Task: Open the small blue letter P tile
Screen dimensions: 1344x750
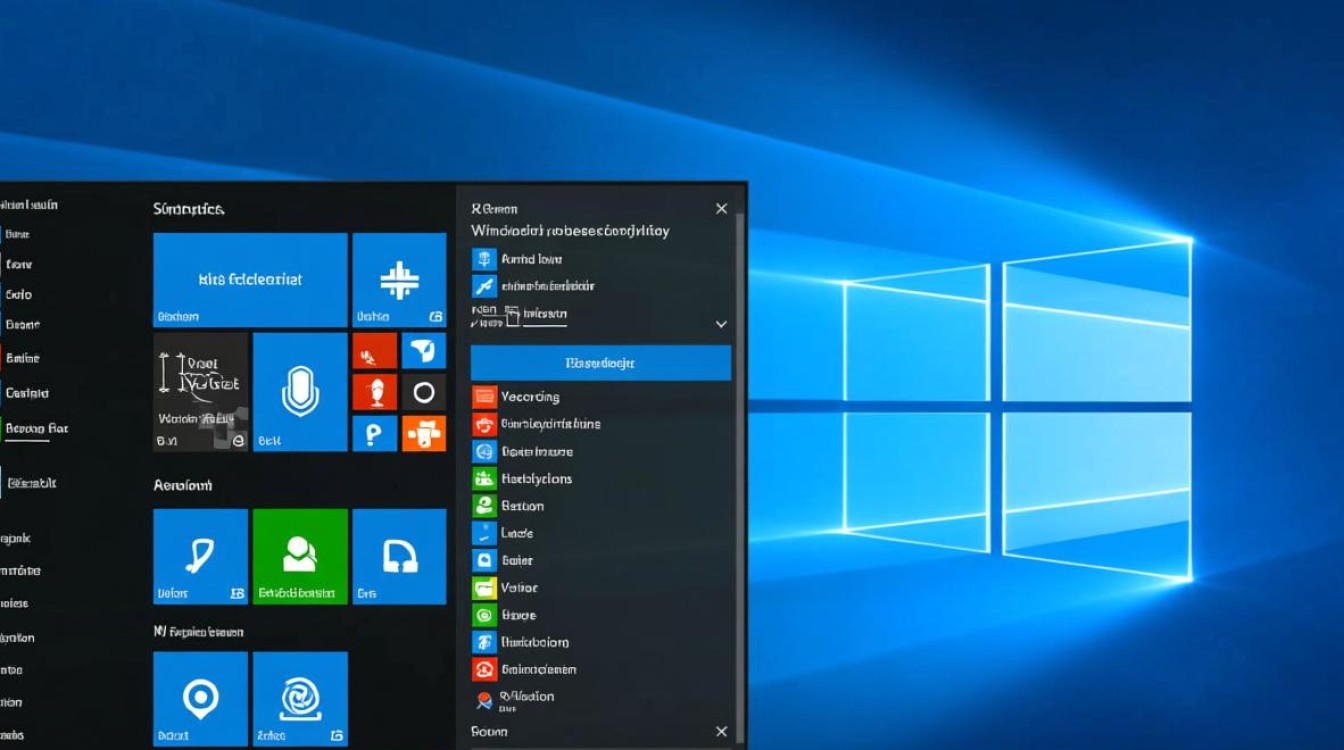Action: (x=375, y=434)
